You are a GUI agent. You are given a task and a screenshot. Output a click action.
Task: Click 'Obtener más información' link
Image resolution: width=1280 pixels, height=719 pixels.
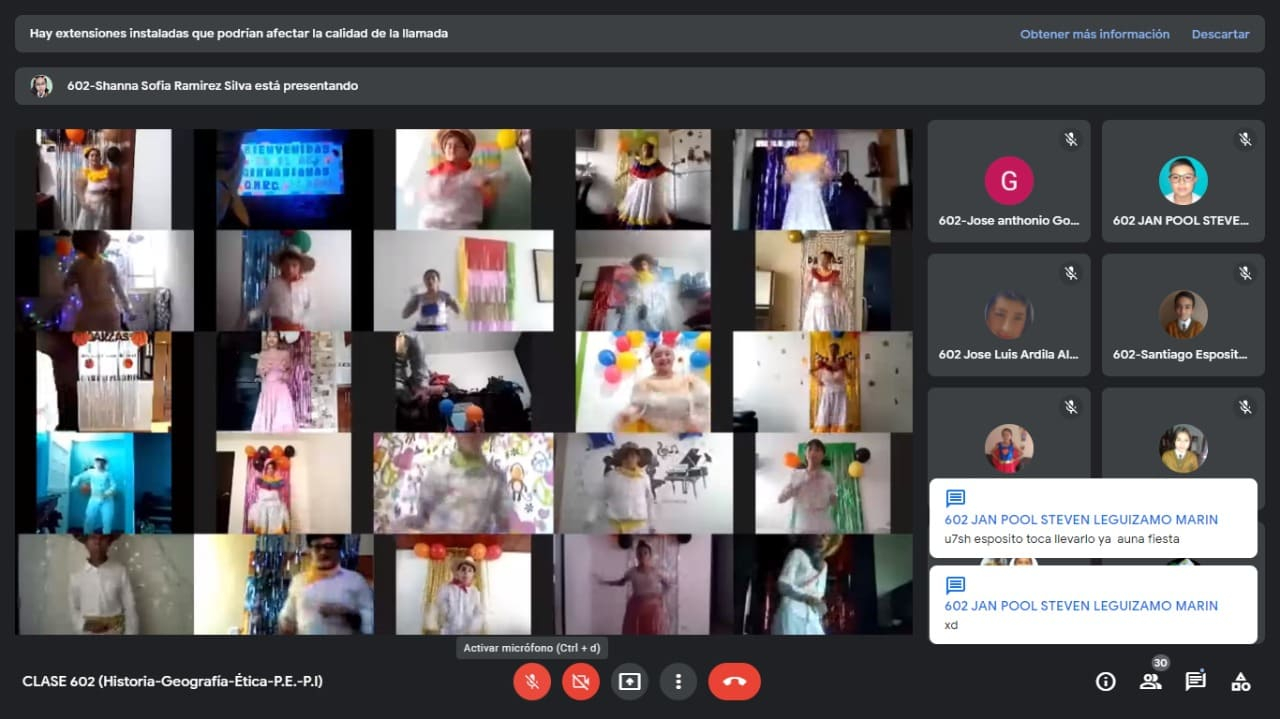(x=1094, y=34)
